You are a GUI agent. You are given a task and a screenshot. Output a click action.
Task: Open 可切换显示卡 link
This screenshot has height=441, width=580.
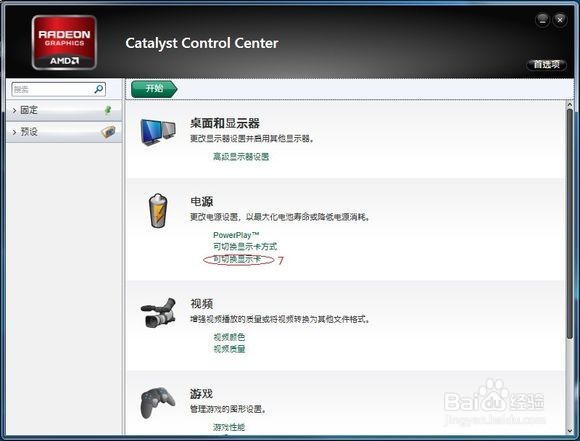coord(237,259)
